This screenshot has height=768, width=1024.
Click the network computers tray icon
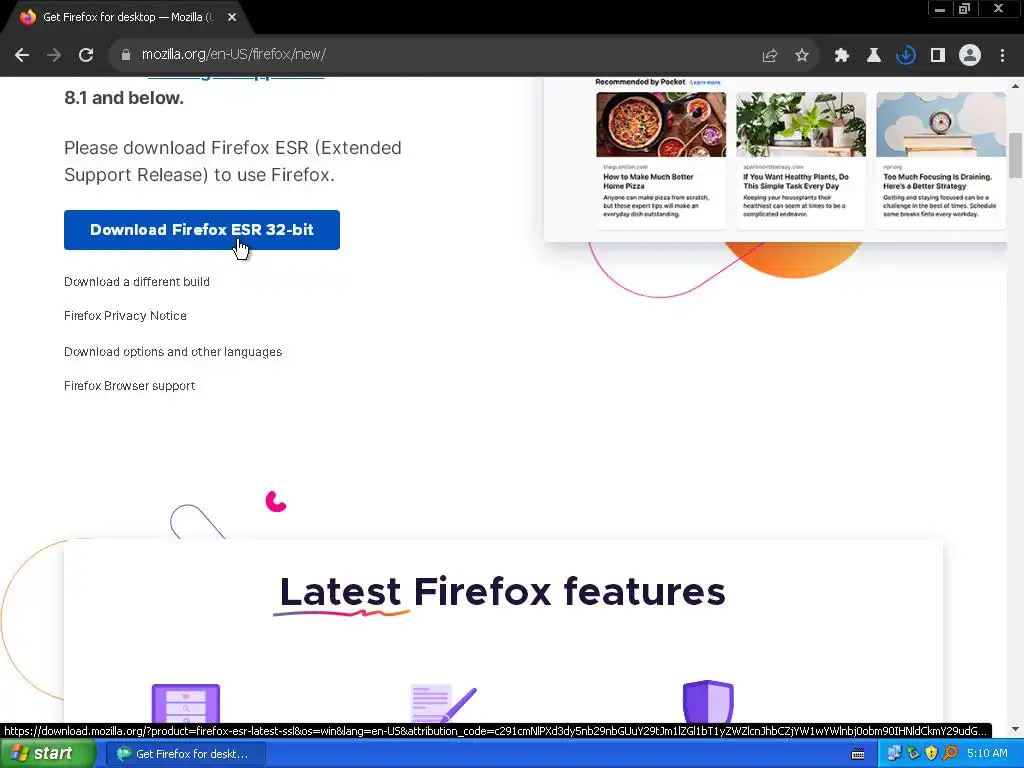pyautogui.click(x=893, y=754)
